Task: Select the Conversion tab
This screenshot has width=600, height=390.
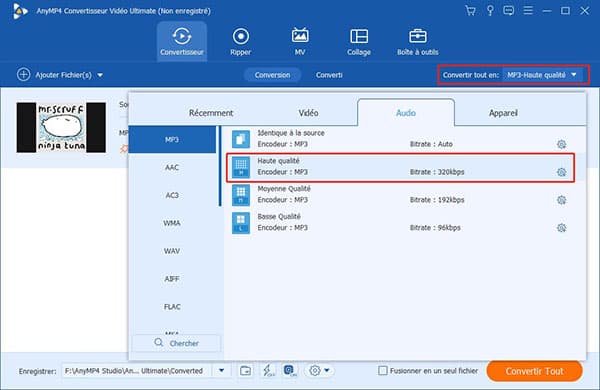Action: pos(272,75)
